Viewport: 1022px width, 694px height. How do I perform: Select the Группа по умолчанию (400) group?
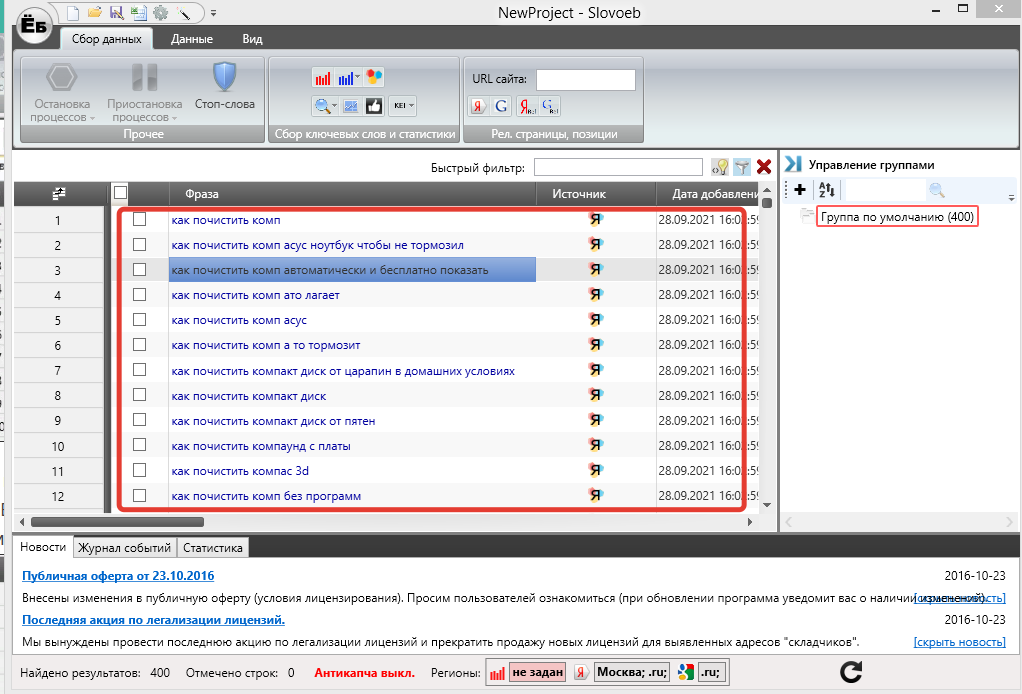click(x=897, y=216)
